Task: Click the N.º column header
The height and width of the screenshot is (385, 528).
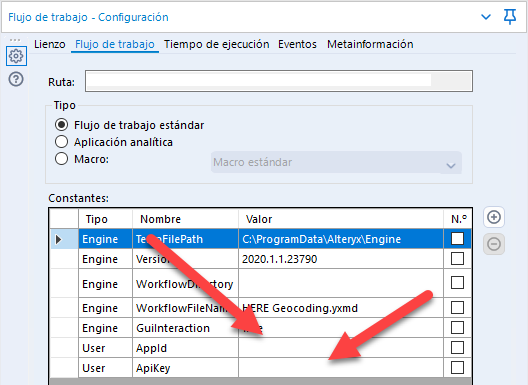Action: pos(458,219)
